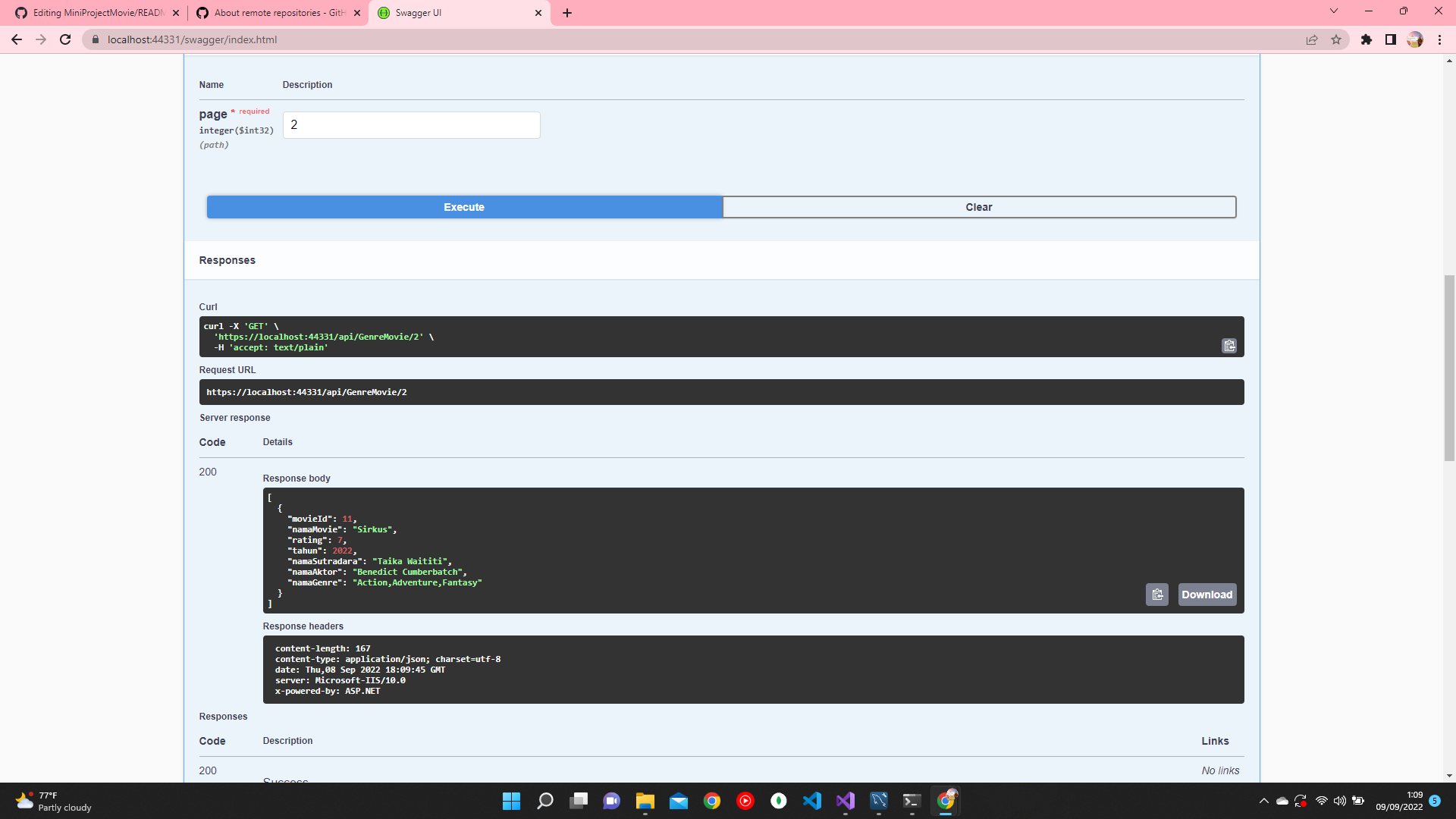The height and width of the screenshot is (819, 1456).
Task: Open the weather widget Partly cloudy
Action: click(x=53, y=801)
